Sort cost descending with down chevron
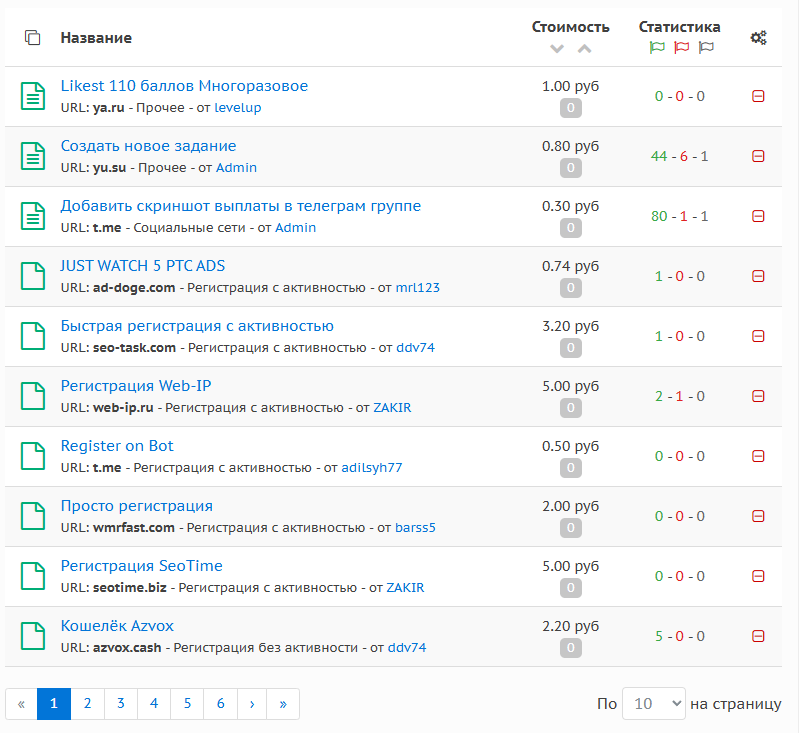Image resolution: width=803 pixels, height=733 pixels. click(557, 49)
